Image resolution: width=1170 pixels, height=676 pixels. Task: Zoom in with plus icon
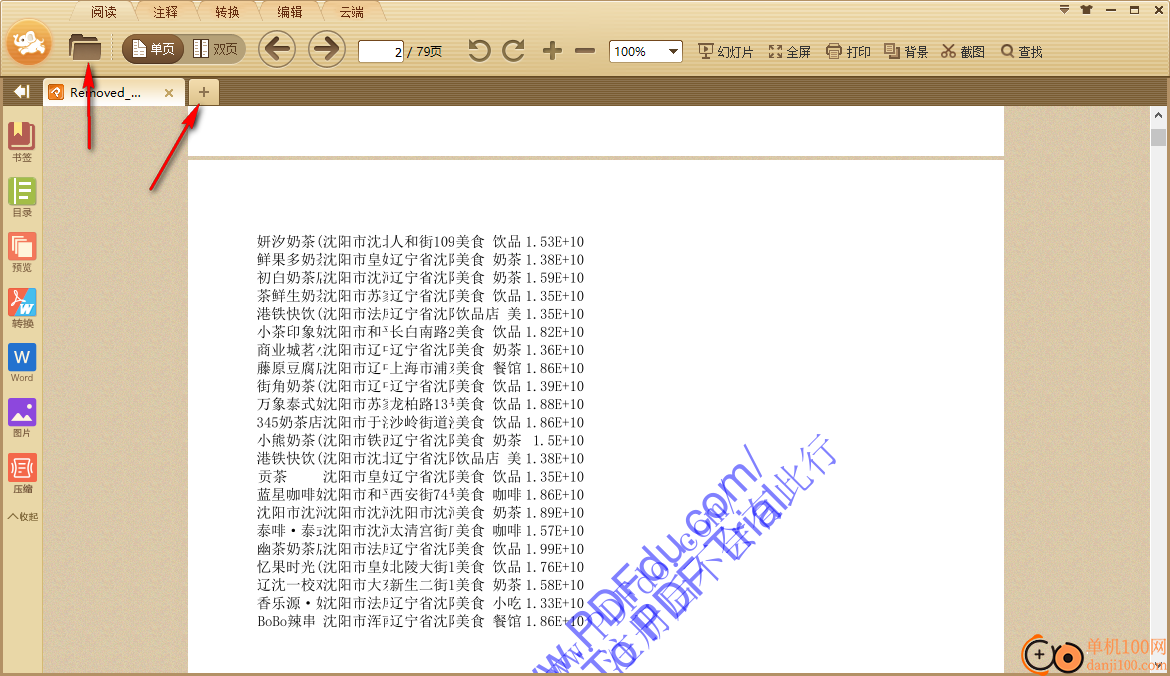[552, 51]
